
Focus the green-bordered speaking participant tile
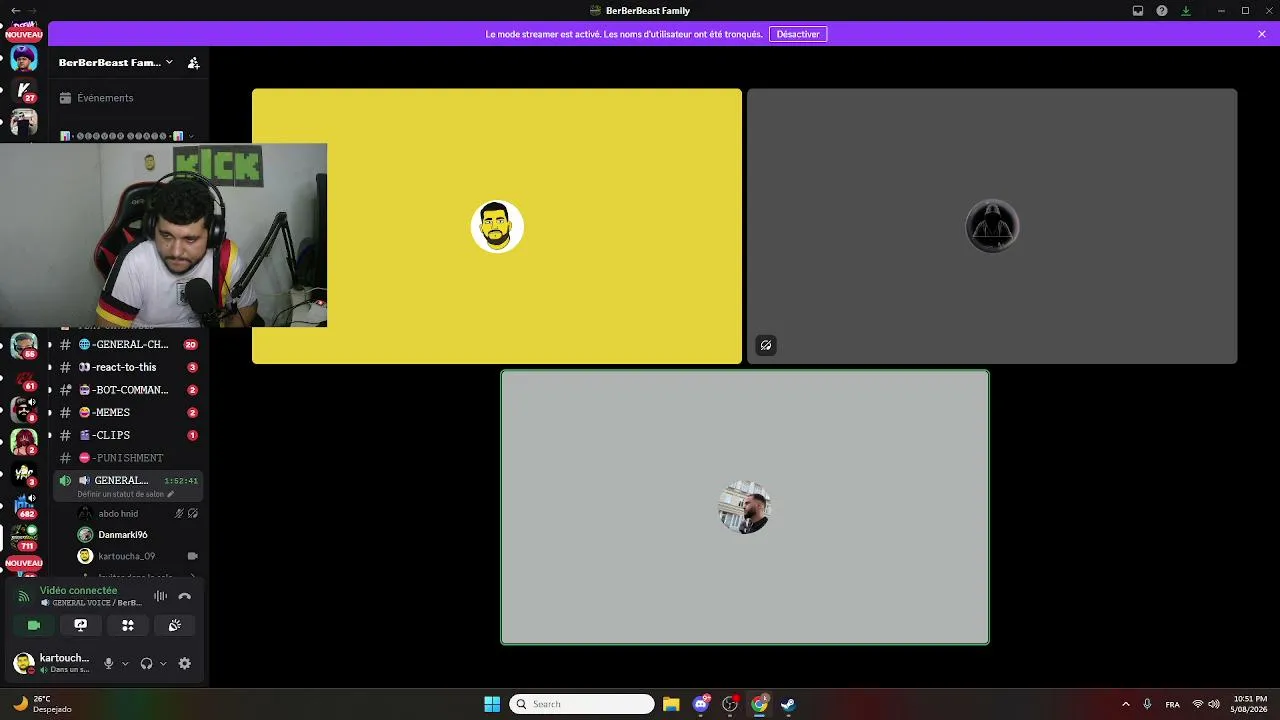745,507
